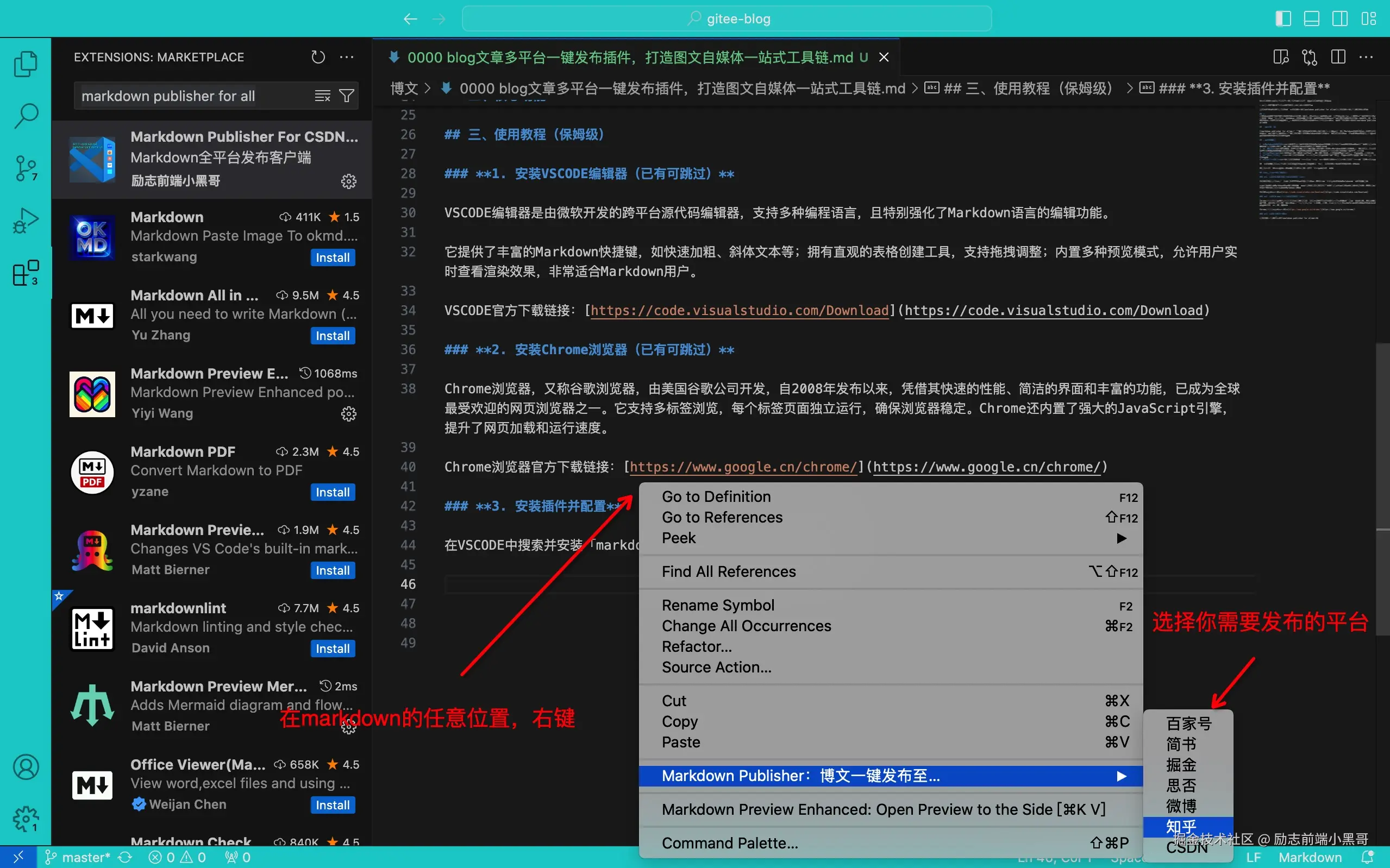The height and width of the screenshot is (868, 1390).
Task: Clear extensions search results icon
Action: click(323, 96)
